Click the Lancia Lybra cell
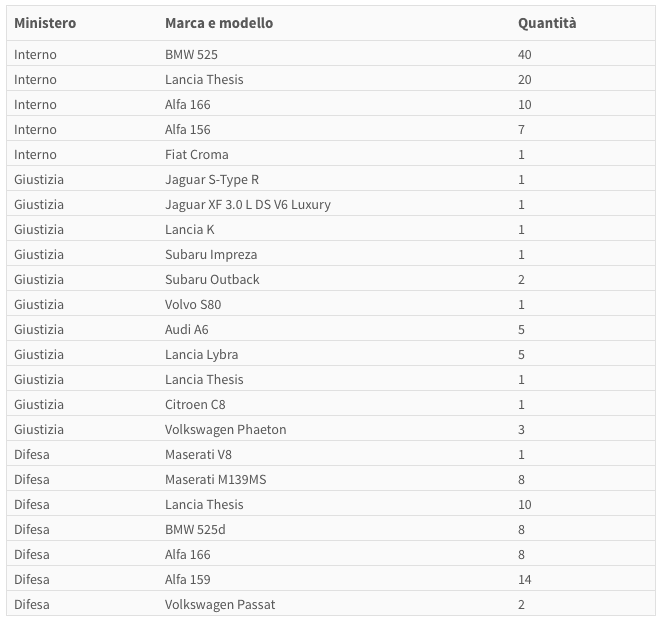This screenshot has width=660, height=623. coord(202,354)
